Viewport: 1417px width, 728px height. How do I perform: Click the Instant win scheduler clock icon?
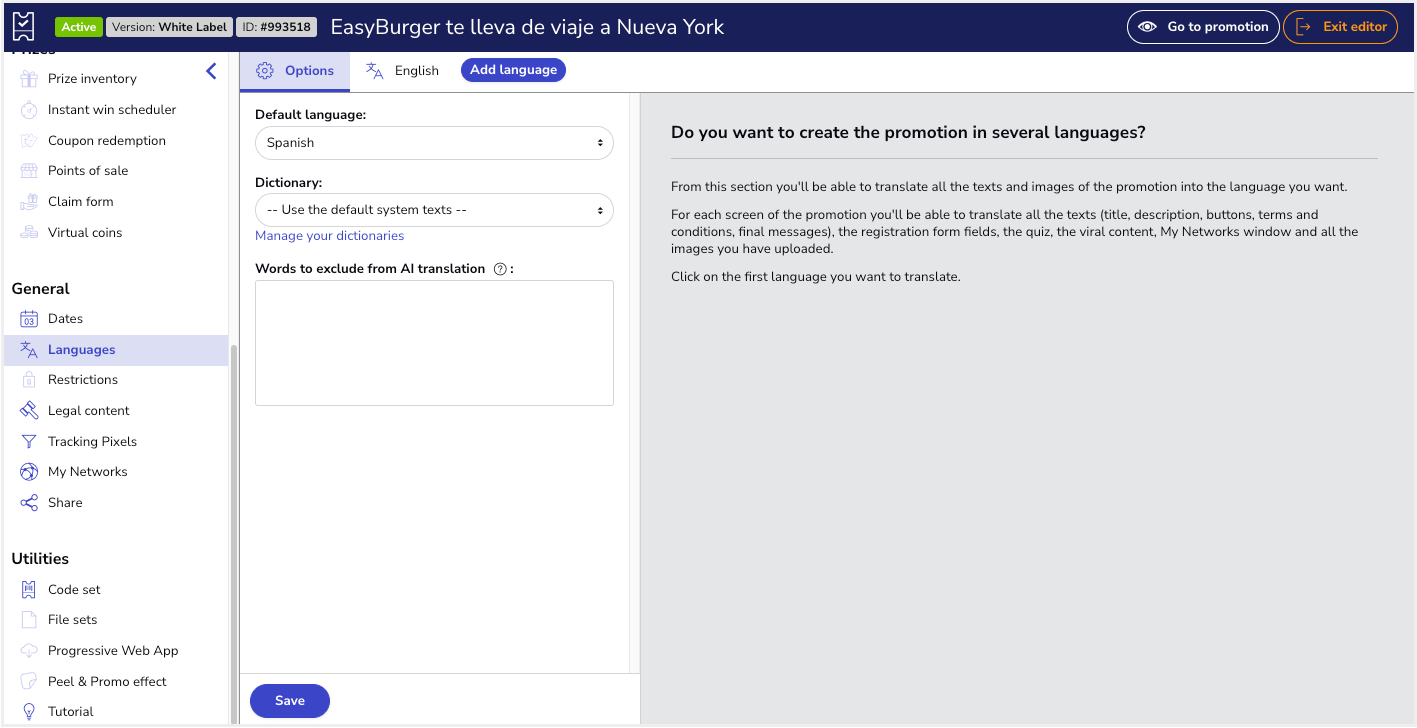29,110
